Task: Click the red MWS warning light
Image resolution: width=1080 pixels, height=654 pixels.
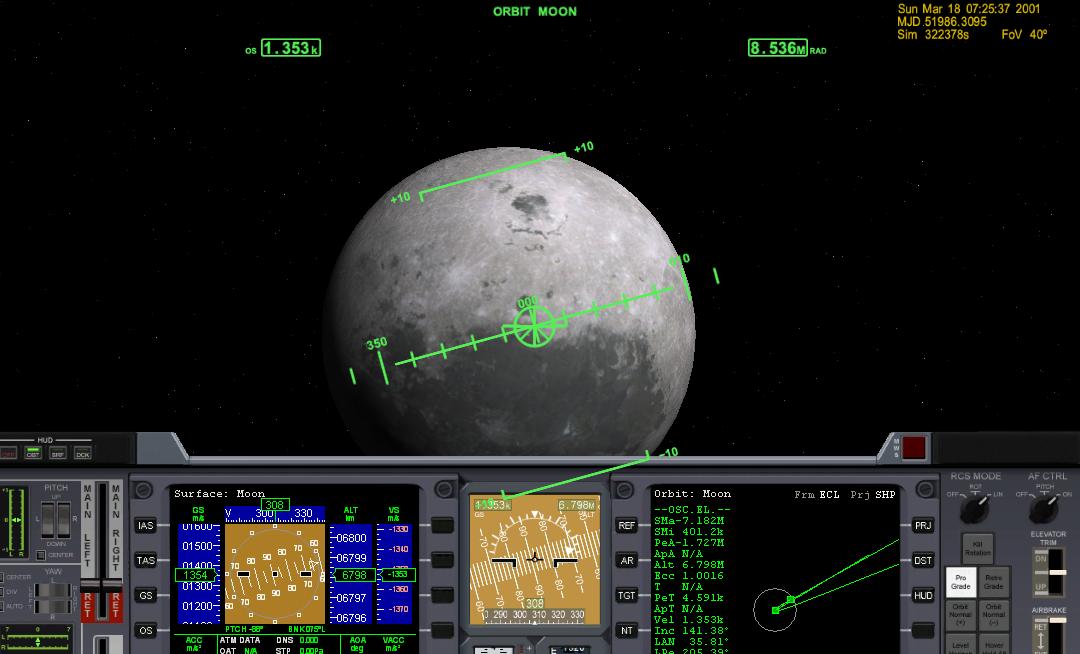Action: click(914, 447)
